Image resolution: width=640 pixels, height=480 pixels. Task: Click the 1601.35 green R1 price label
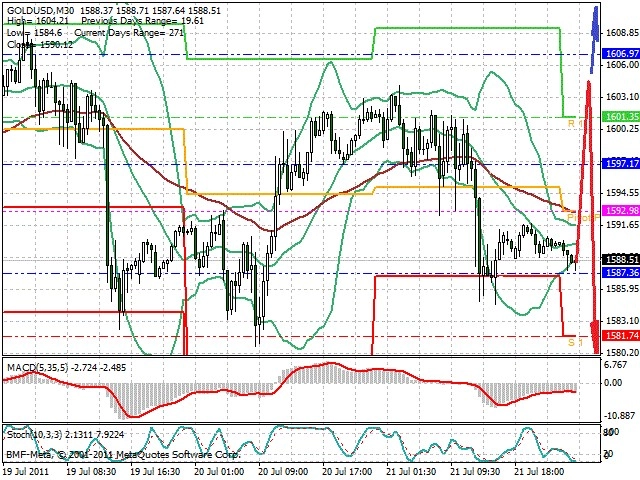621,117
